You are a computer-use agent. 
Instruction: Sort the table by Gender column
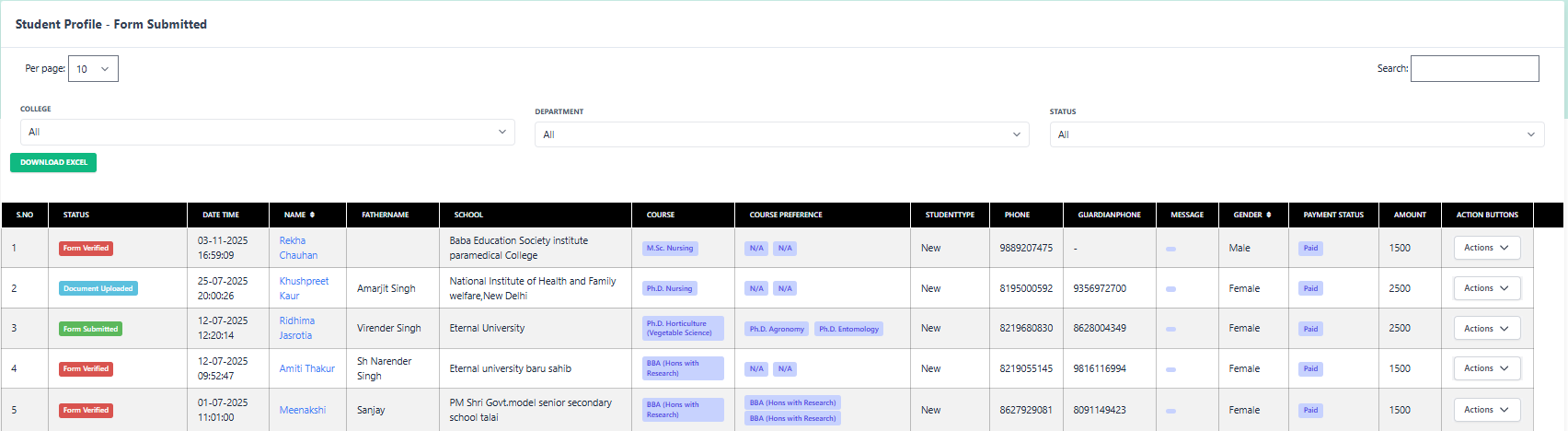click(x=1252, y=215)
